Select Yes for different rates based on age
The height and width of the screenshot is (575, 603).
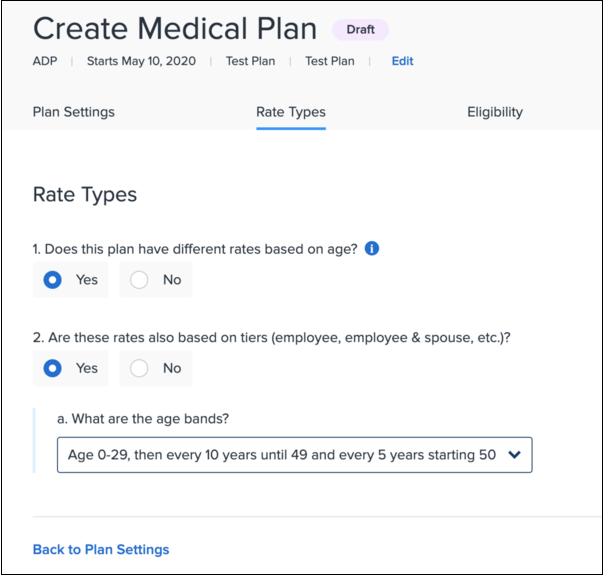point(53,280)
